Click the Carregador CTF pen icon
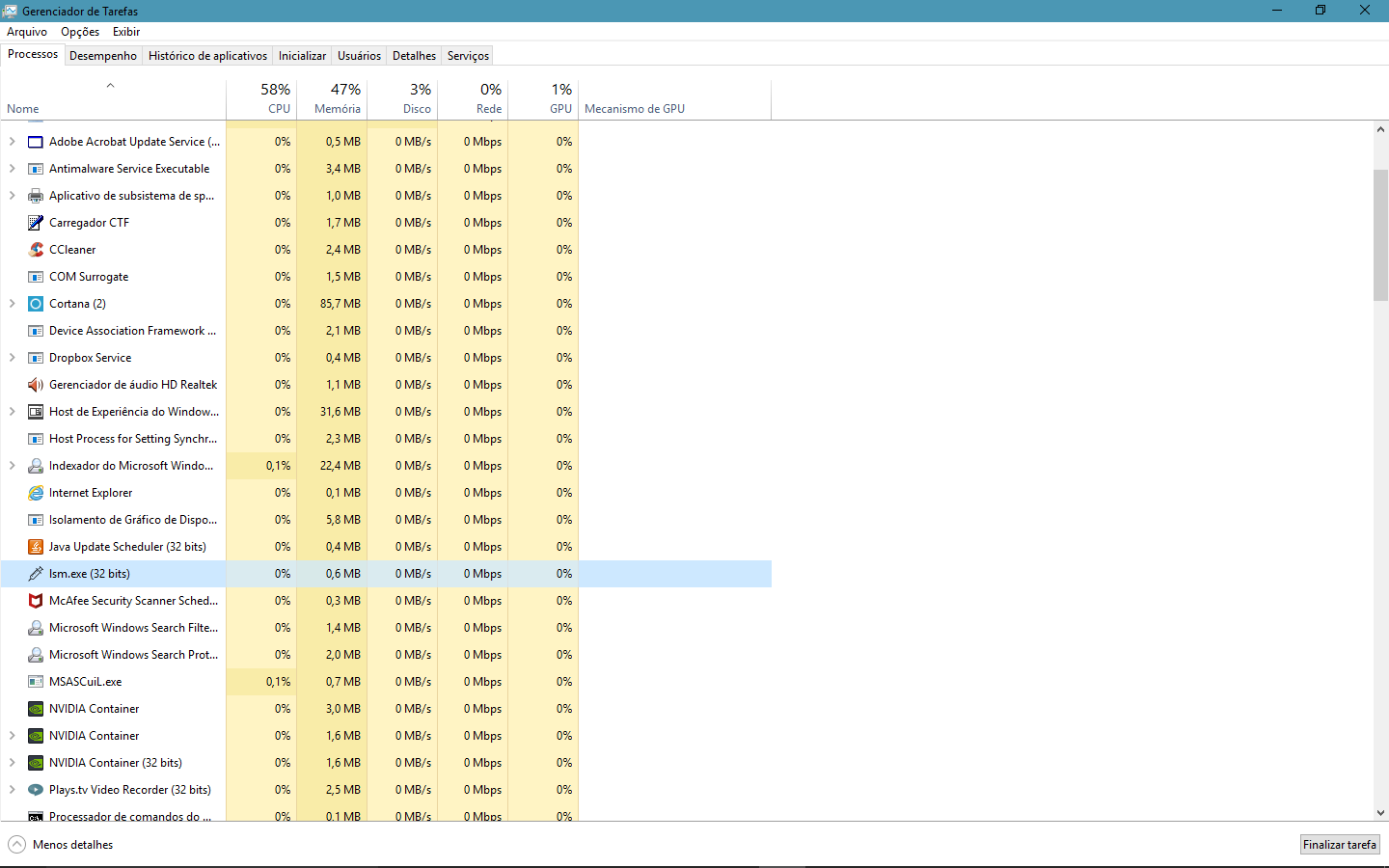This screenshot has height=868, width=1389. [x=36, y=223]
